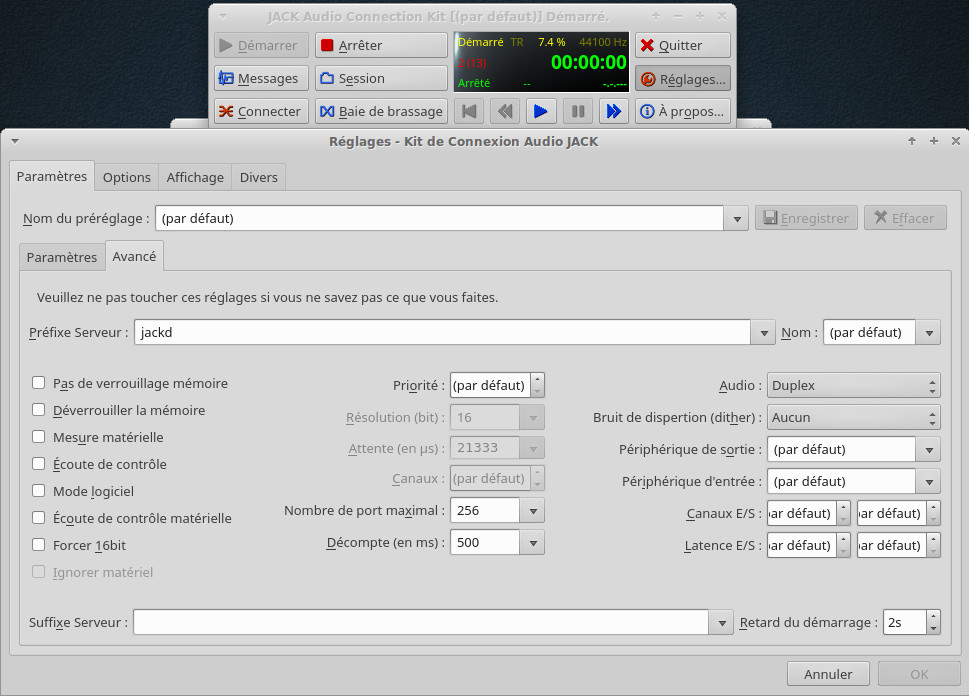Open the Nombre de port maximal dropdown
The width and height of the screenshot is (969, 696).
(x=533, y=511)
